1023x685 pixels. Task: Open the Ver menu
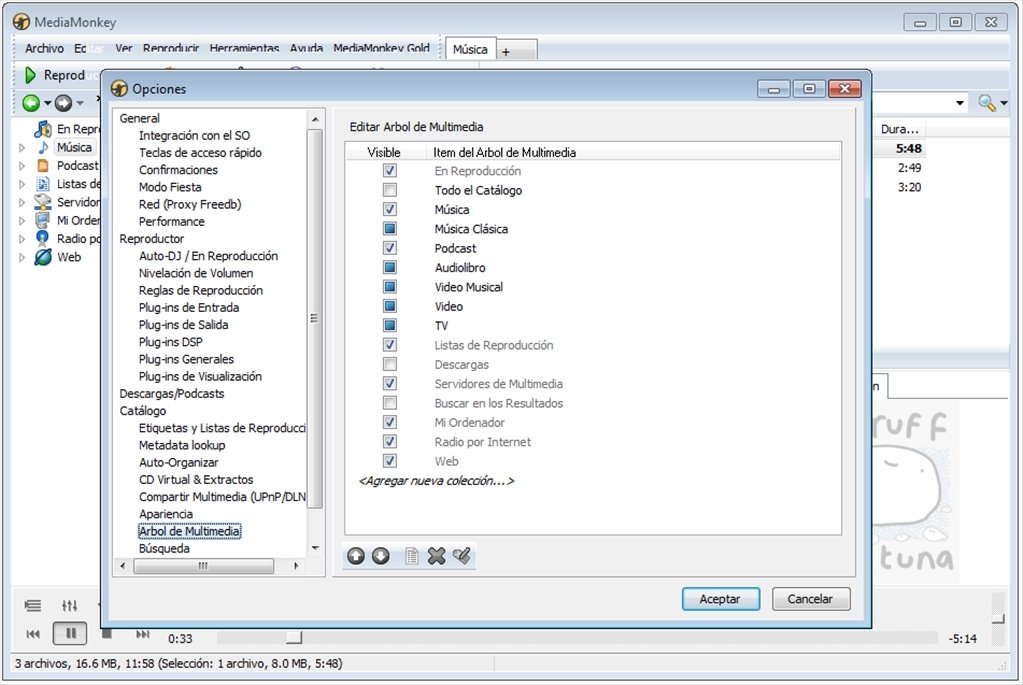pos(124,48)
